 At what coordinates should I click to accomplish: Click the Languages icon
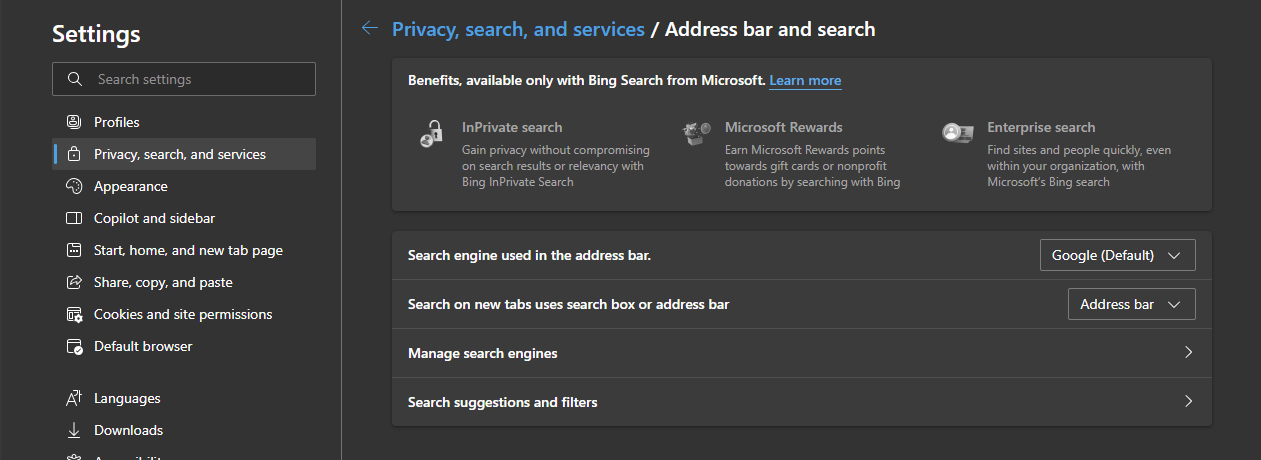click(x=74, y=398)
